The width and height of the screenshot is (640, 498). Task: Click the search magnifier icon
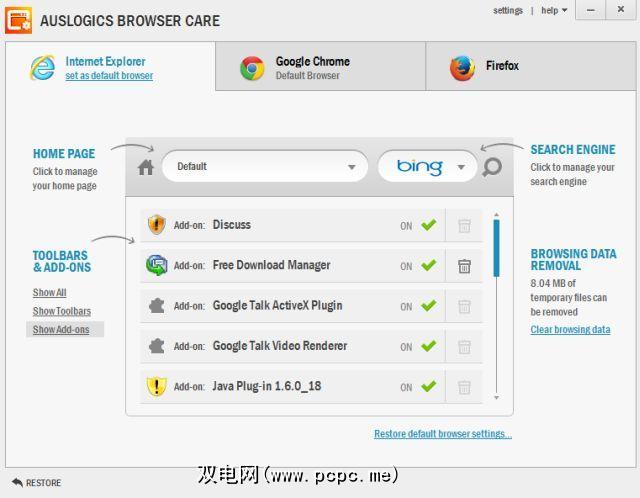pos(492,167)
